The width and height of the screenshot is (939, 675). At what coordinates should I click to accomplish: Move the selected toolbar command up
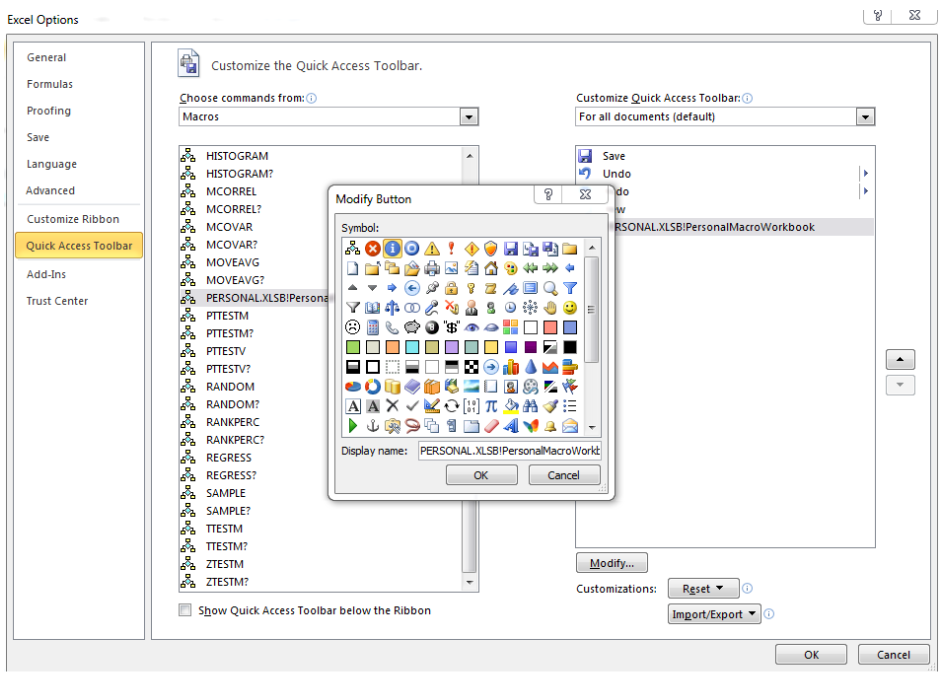click(x=900, y=359)
